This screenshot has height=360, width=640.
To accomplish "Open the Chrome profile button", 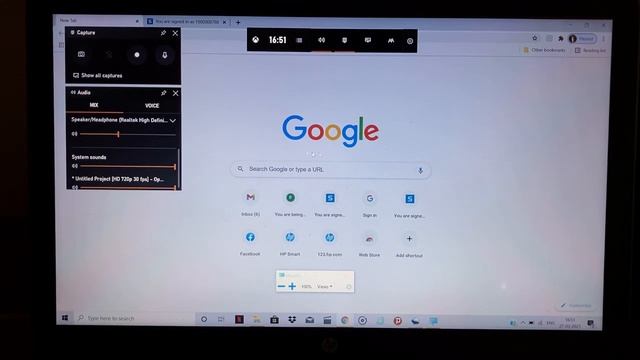I will pos(582,39).
